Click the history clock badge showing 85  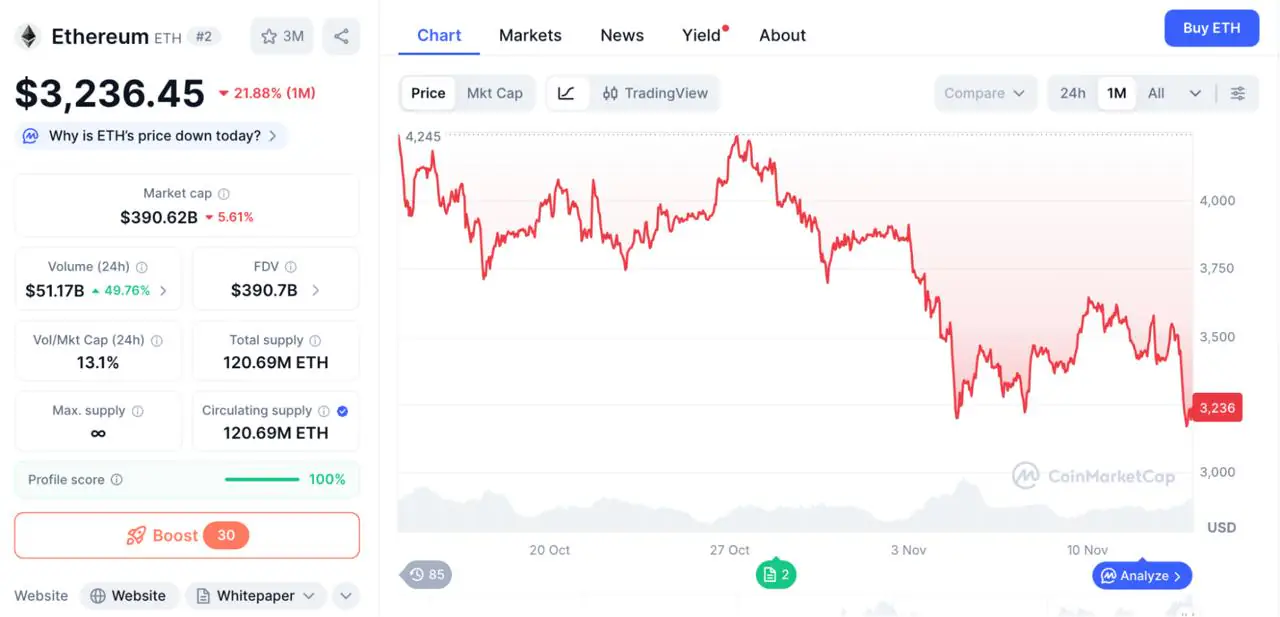(426, 575)
